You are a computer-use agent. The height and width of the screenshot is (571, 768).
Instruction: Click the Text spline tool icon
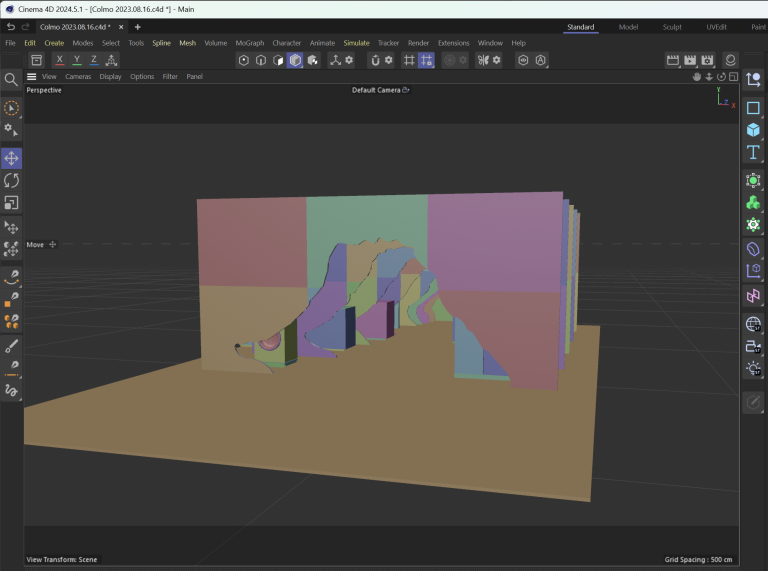753,152
